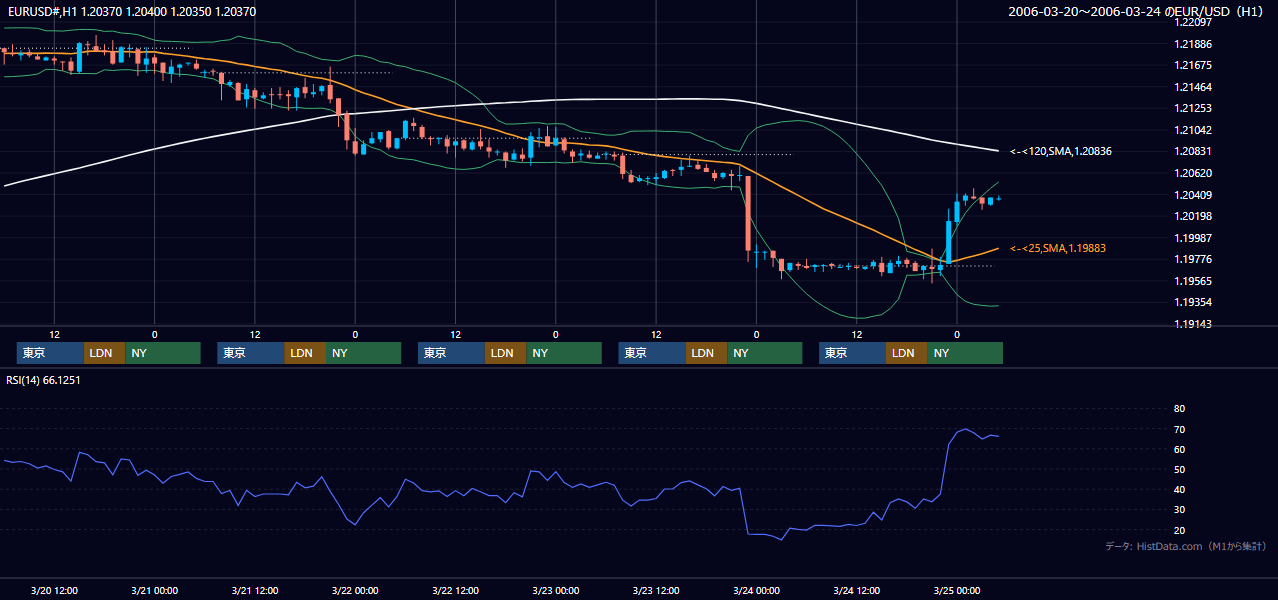Screen dimensions: 1278x600
Task: Click RSI axis level 60
Action: 1179,449
